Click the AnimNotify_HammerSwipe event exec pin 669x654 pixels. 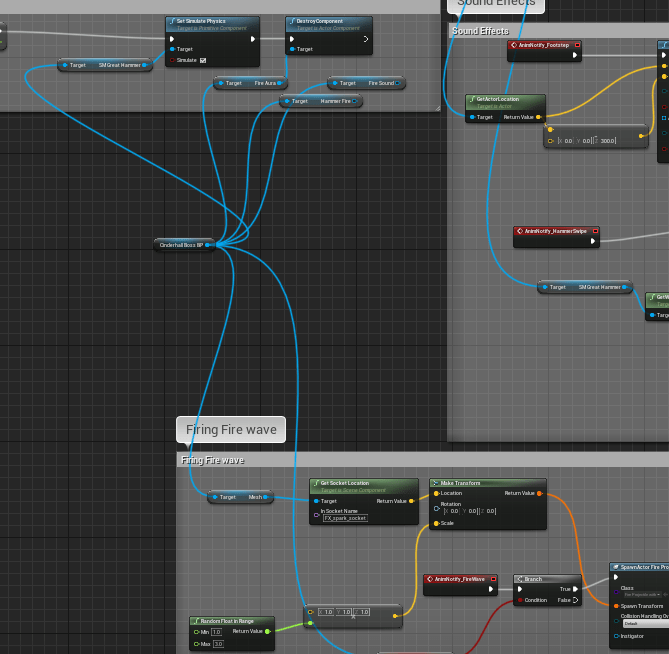click(592, 240)
